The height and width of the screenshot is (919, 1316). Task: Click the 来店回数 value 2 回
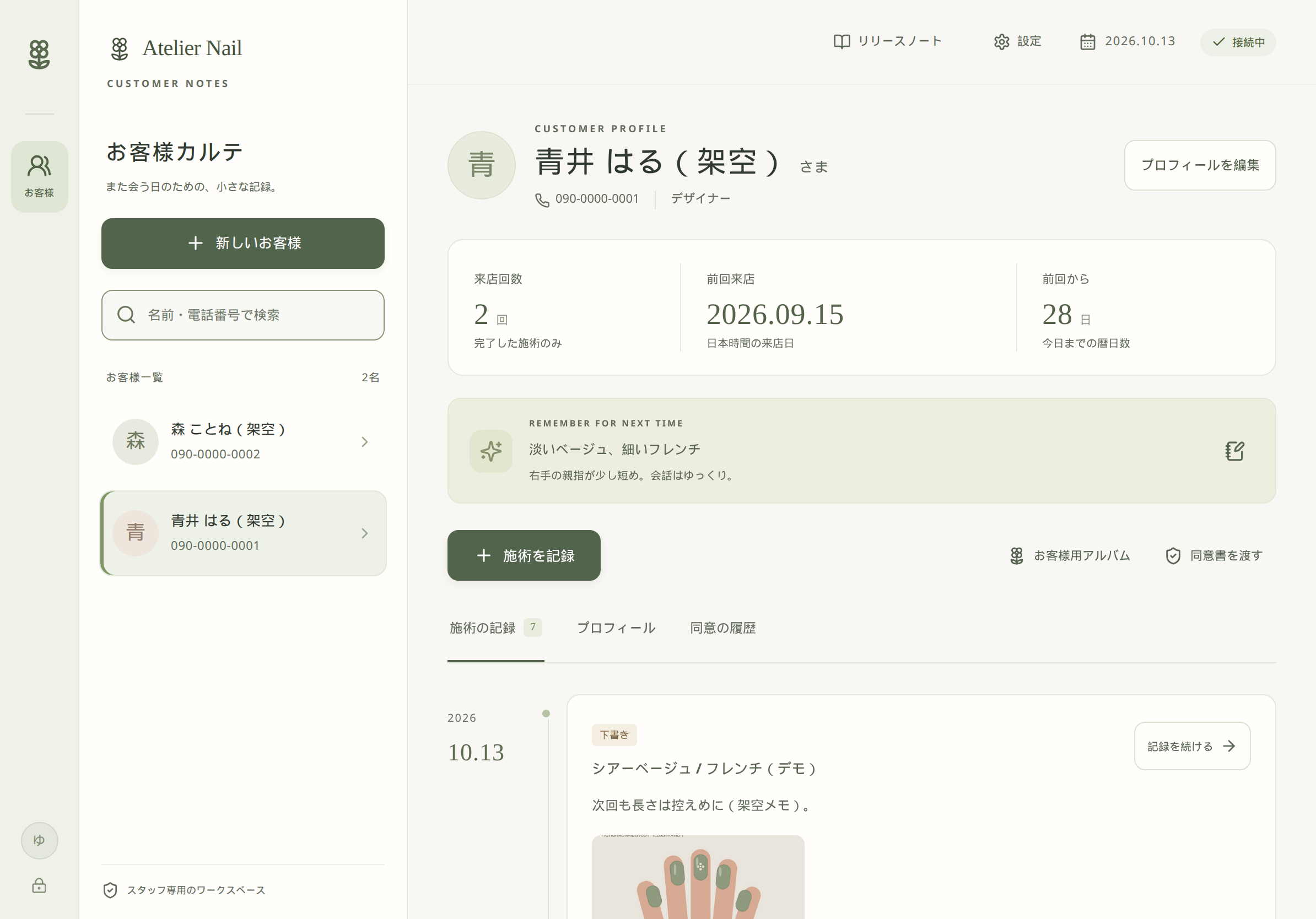490,315
